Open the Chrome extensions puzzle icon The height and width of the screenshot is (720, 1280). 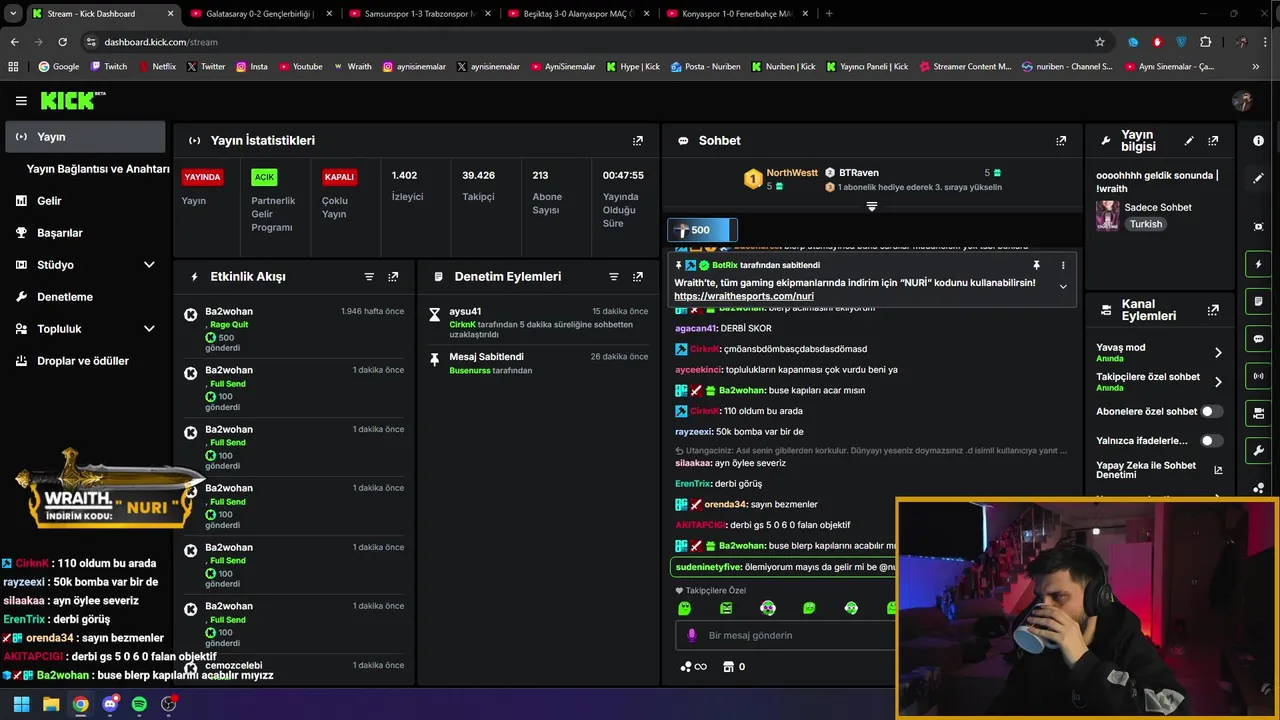[x=1205, y=42]
